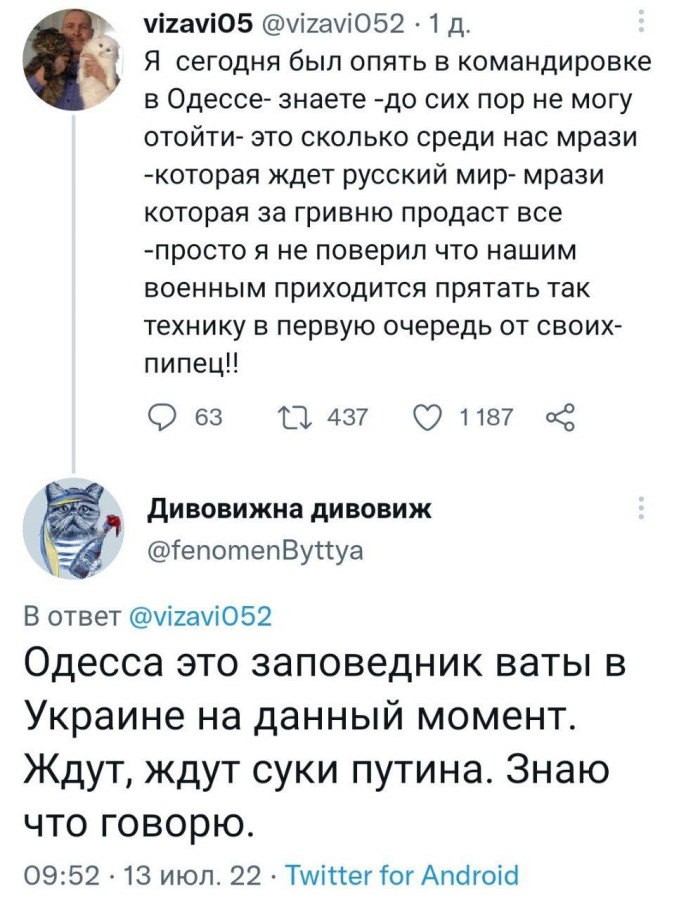Like the tweet with 1 187 hearts
The image size is (679, 900).
click(x=428, y=417)
